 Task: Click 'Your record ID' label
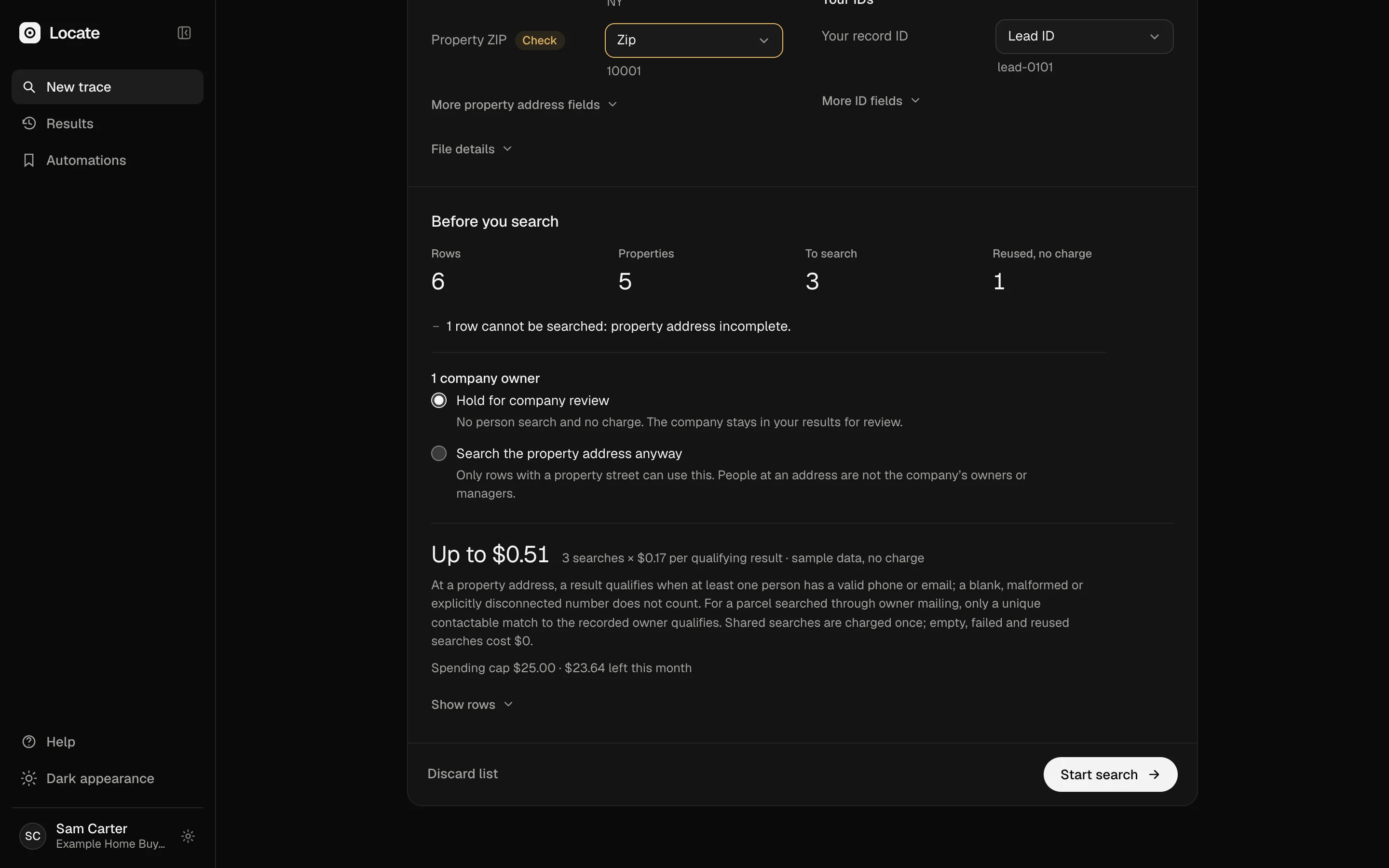(864, 36)
